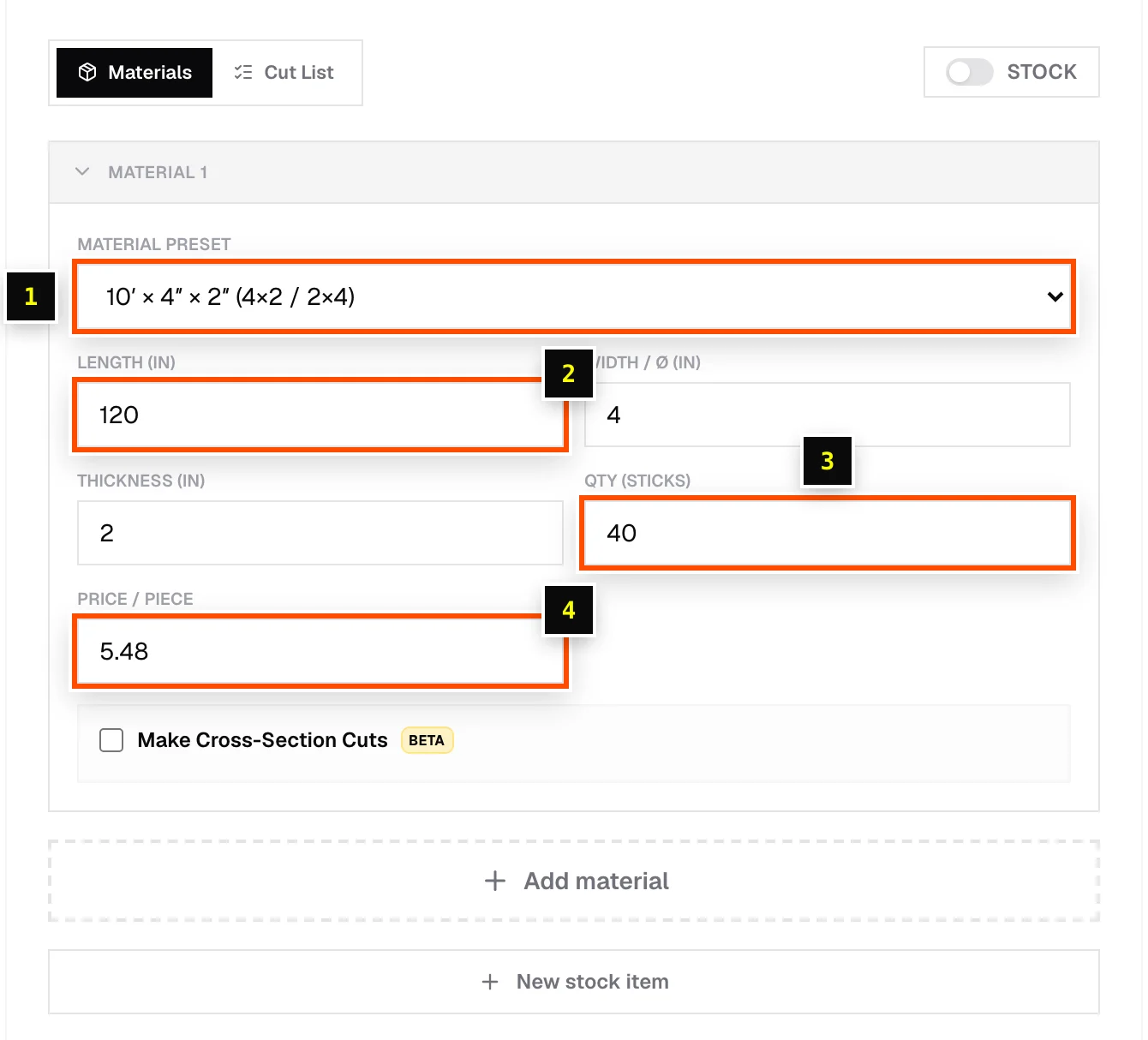The height and width of the screenshot is (1040, 1148).
Task: Enable Make Cross-Section Cuts checkbox
Action: 111,740
